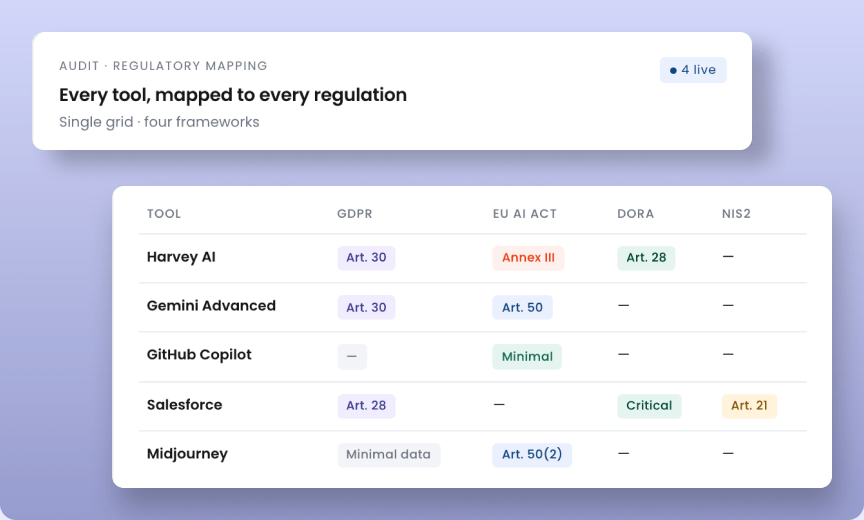Click the DORA column header
This screenshot has width=864, height=520.
(x=635, y=214)
